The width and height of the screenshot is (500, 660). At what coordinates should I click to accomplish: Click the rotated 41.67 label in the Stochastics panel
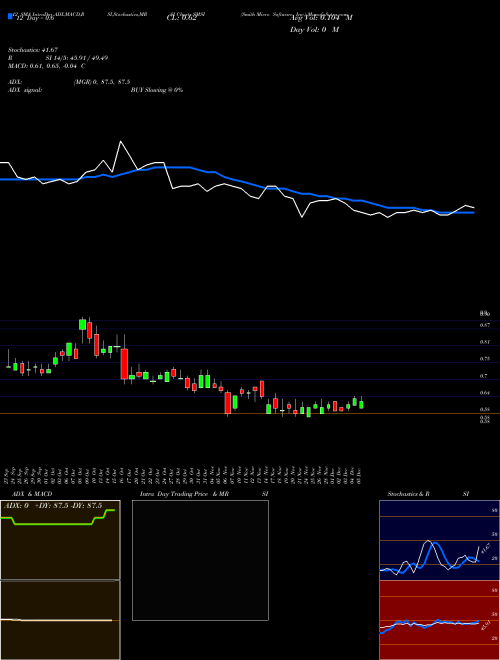[x=486, y=549]
